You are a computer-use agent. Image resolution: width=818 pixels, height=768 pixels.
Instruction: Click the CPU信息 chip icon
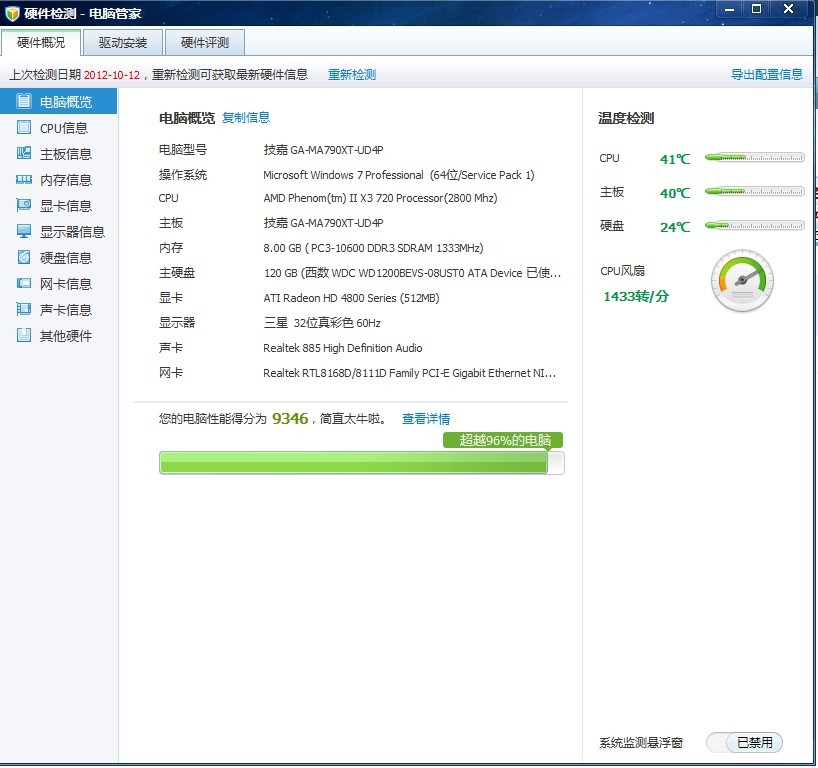coord(23,127)
